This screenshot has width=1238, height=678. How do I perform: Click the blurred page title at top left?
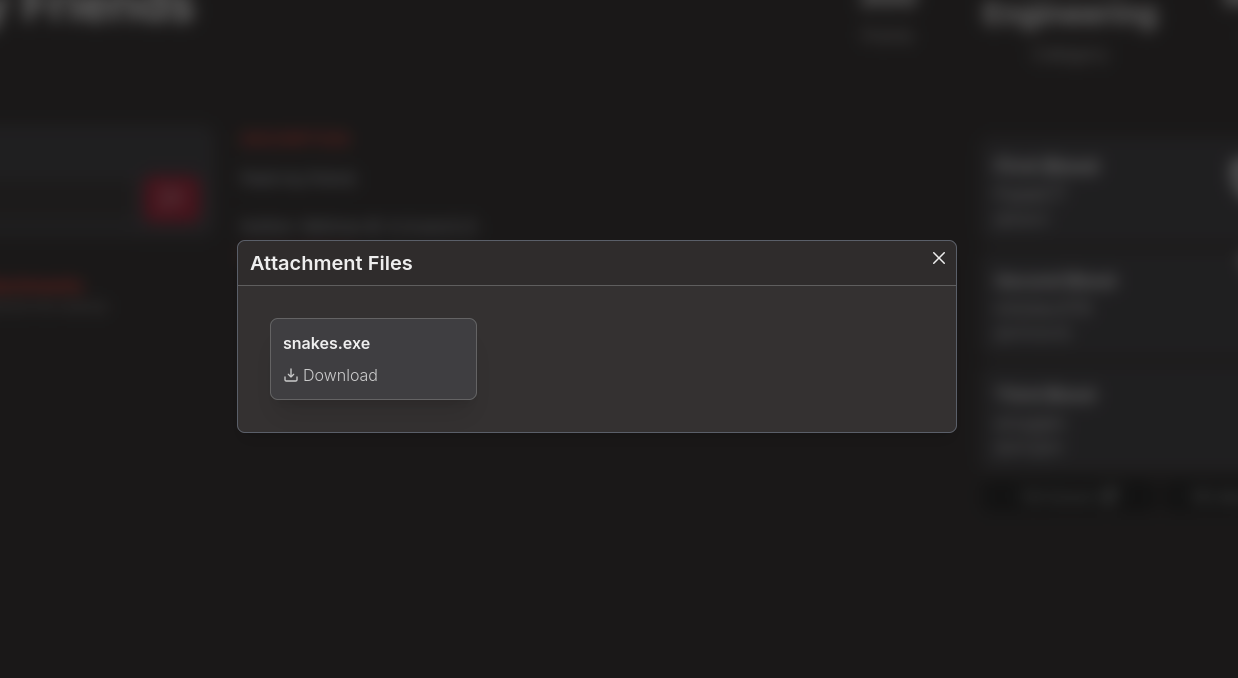100,12
